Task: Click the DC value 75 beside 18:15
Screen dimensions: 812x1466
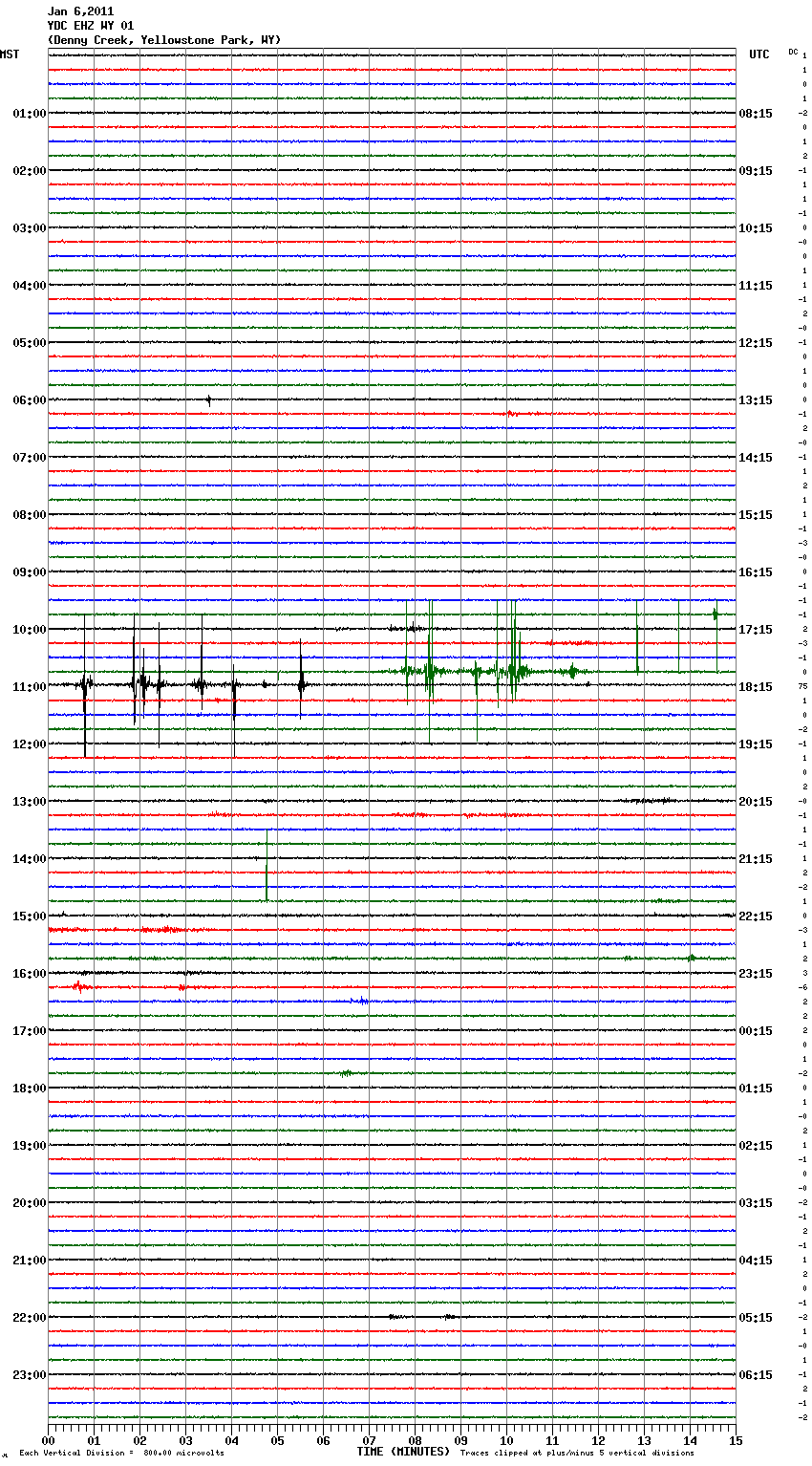Action: point(804,687)
